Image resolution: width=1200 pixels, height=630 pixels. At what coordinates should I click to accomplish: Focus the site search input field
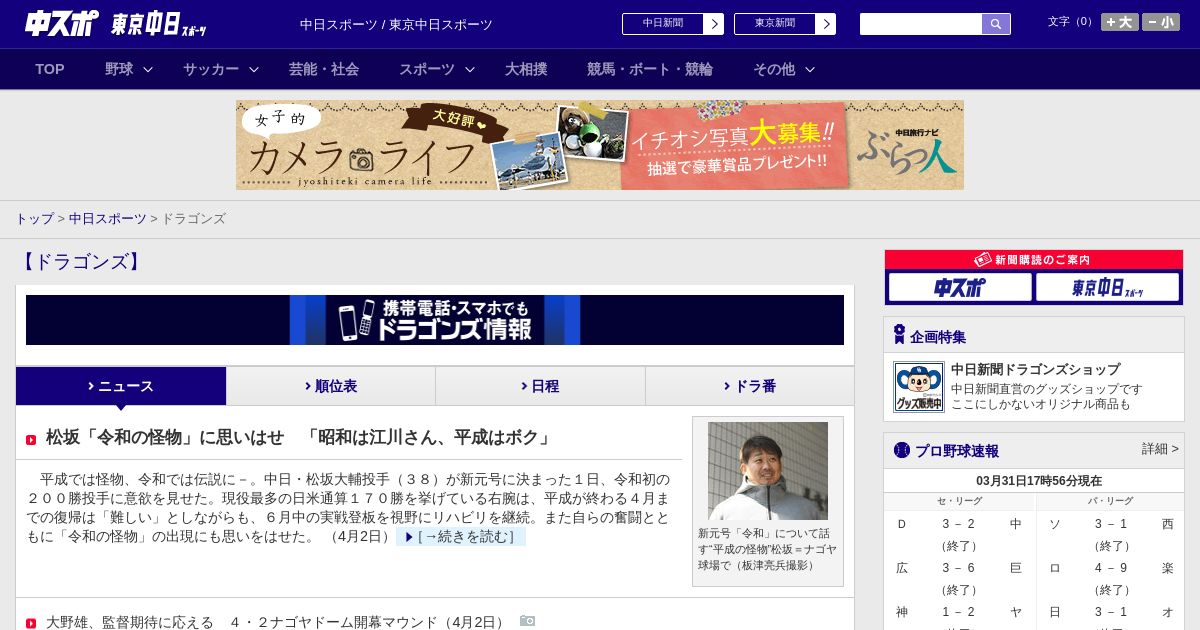tap(921, 24)
